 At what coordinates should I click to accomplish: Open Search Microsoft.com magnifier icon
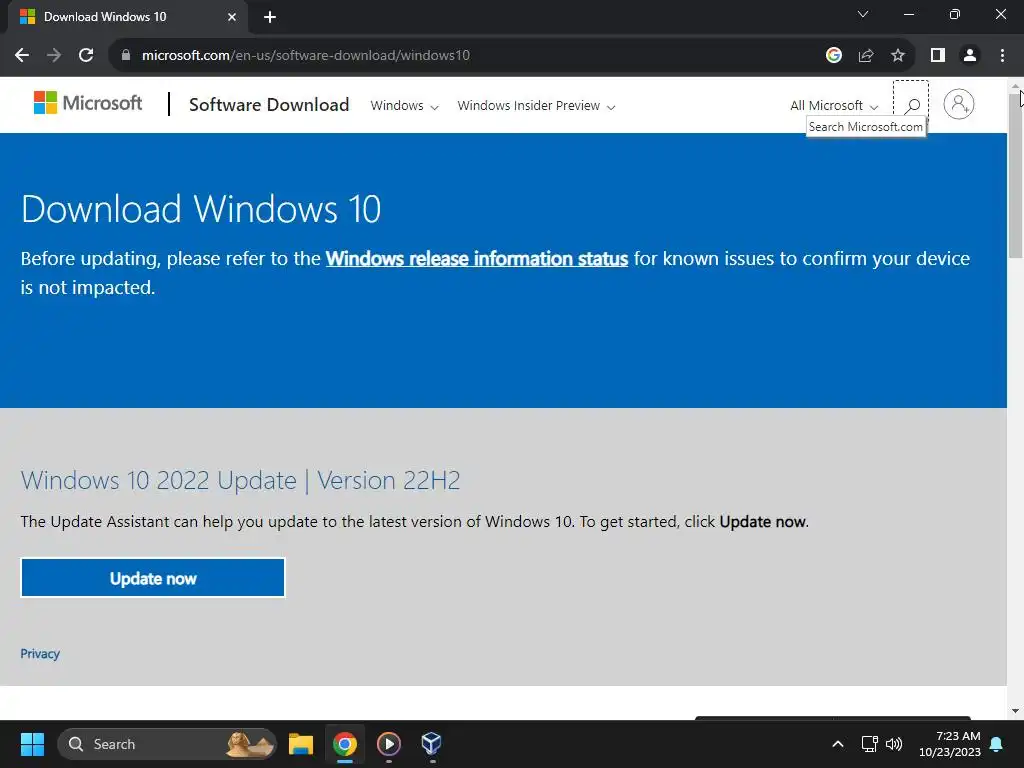pyautogui.click(x=912, y=104)
